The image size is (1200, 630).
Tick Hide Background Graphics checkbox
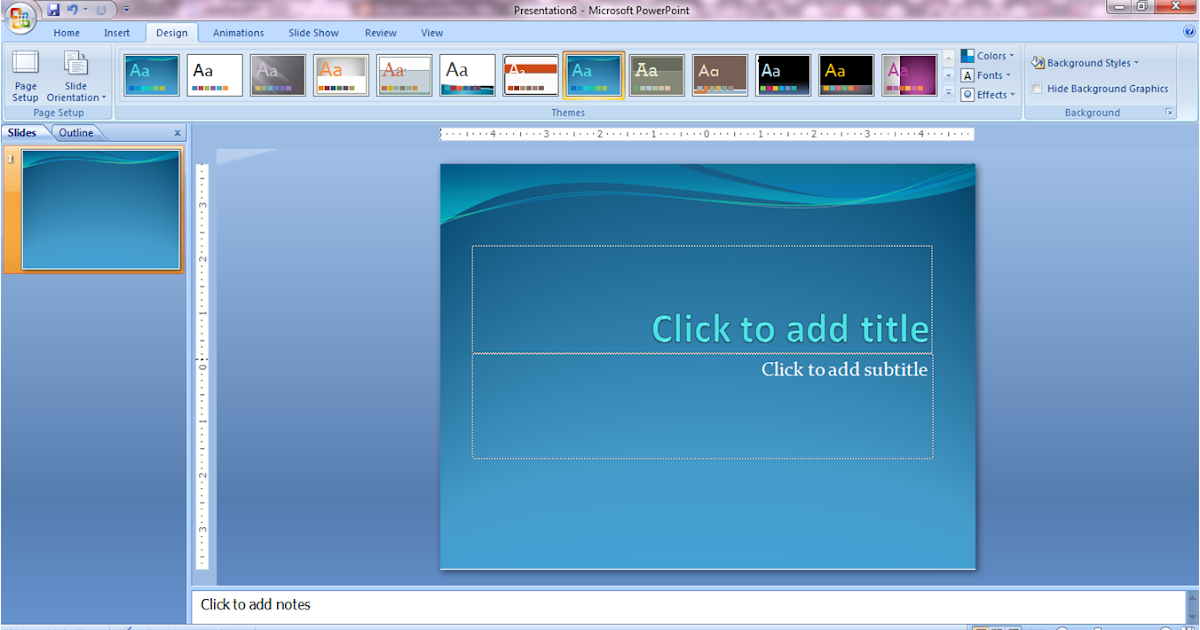pyautogui.click(x=1037, y=89)
